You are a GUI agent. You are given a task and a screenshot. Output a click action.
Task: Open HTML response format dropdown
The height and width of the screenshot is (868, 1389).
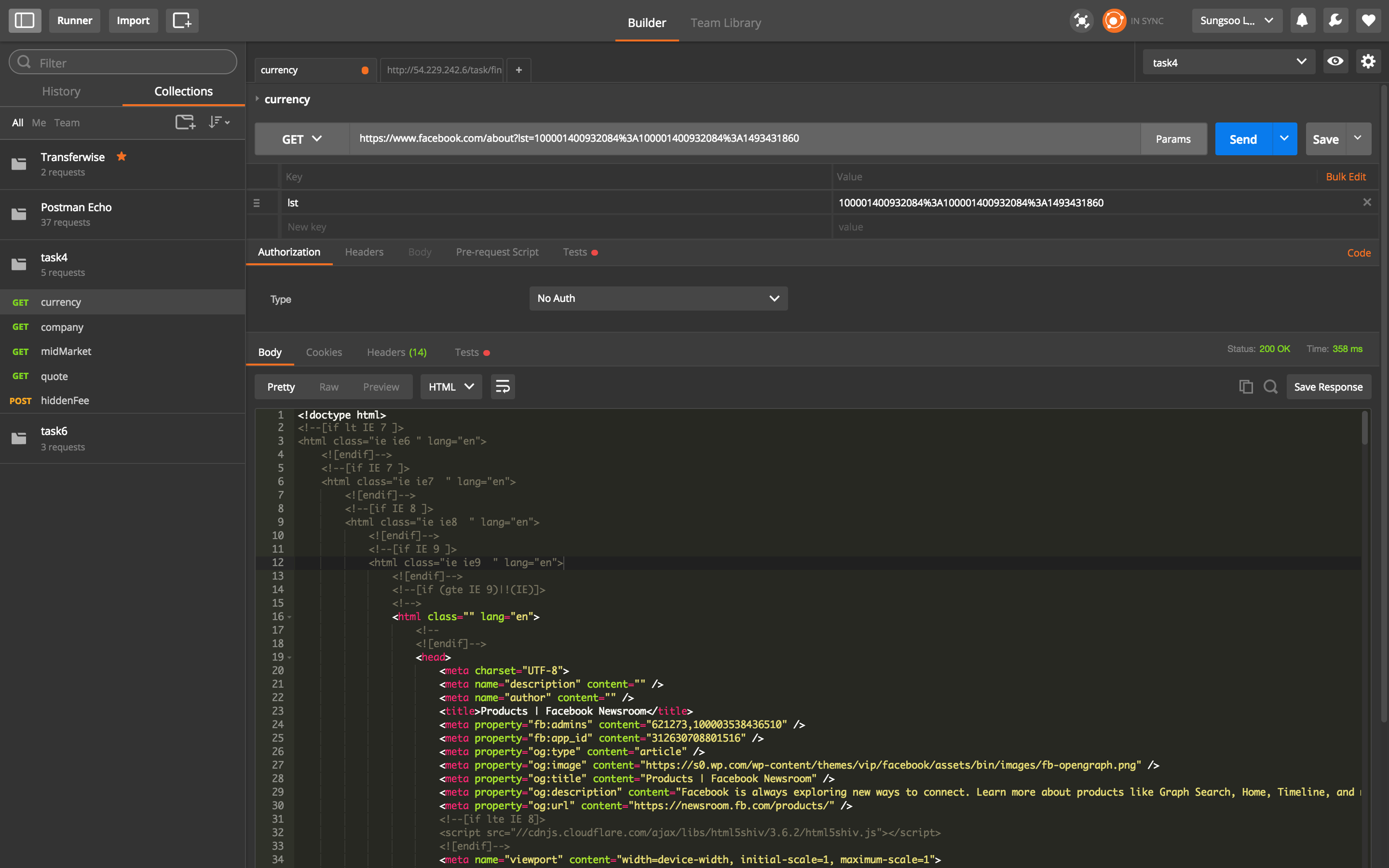(451, 387)
